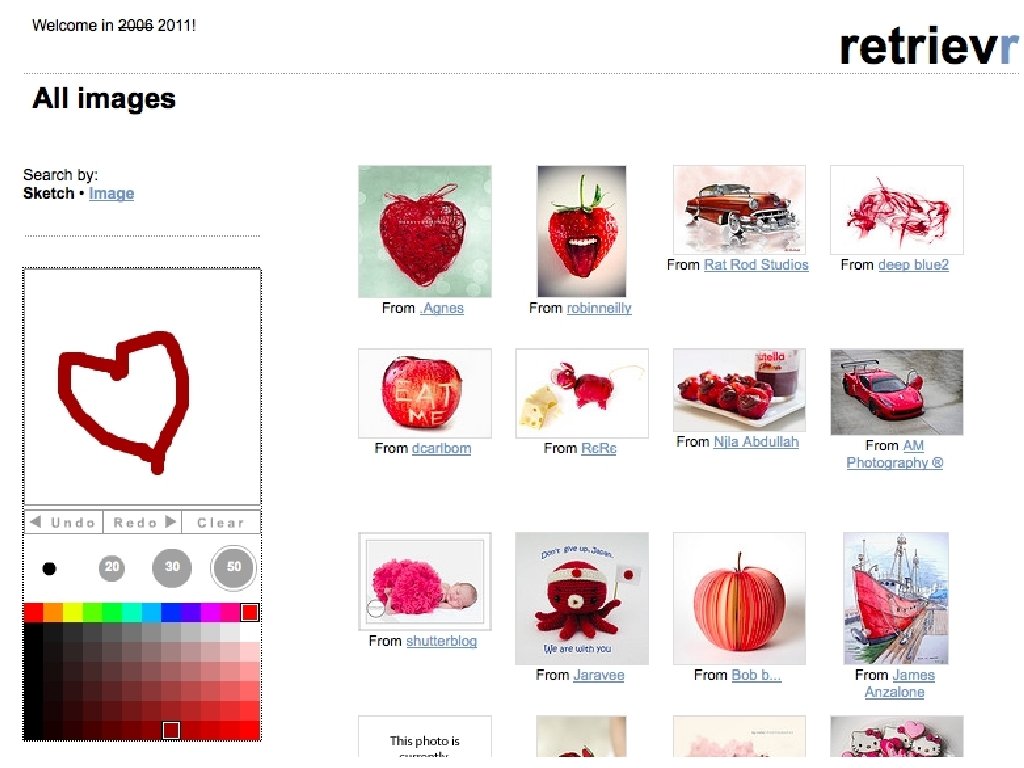Select Sketch search mode

[x=48, y=193]
